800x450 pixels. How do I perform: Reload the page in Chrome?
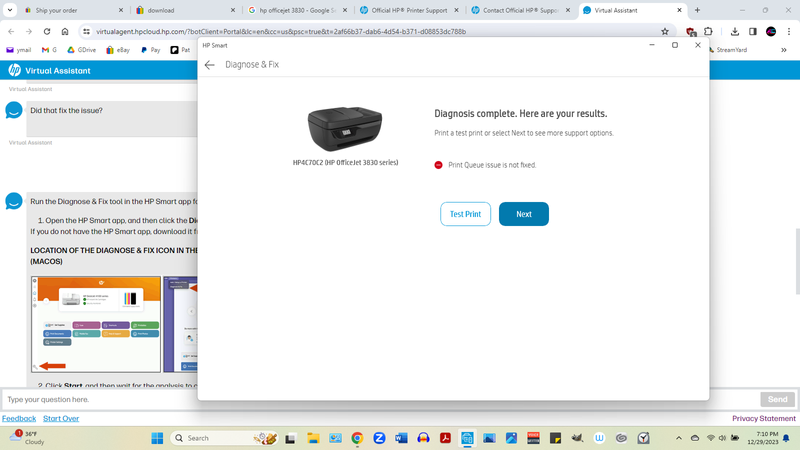47,32
